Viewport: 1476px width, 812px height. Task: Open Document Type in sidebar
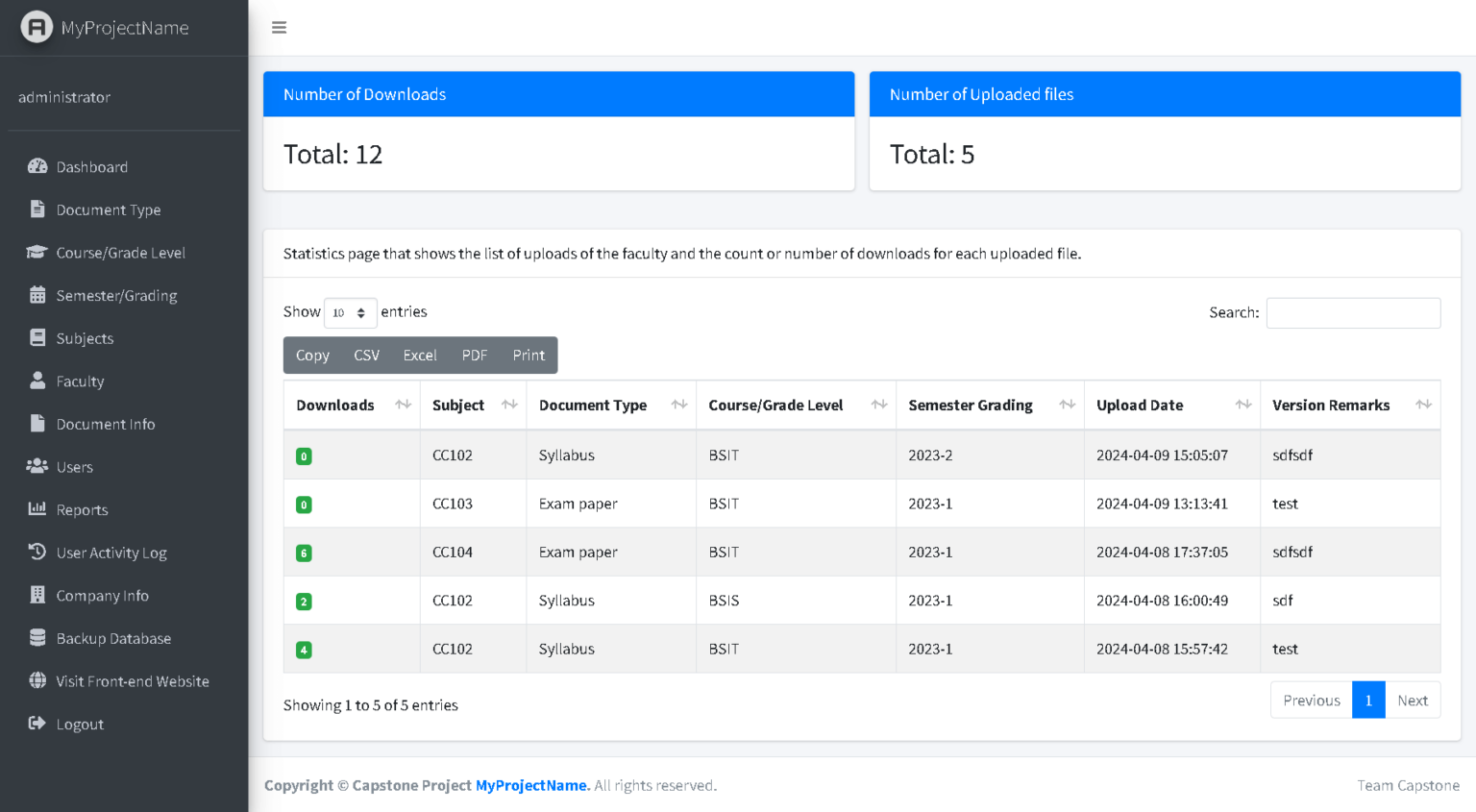pyautogui.click(x=108, y=209)
